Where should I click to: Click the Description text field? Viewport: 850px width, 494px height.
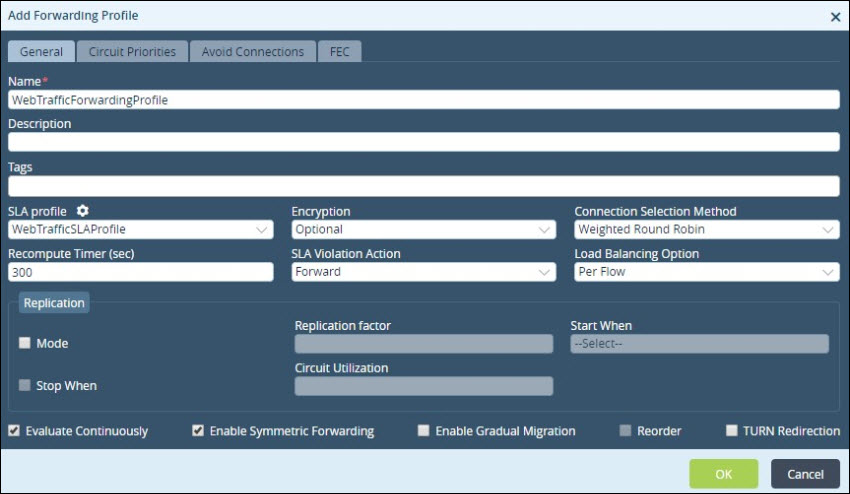424,142
